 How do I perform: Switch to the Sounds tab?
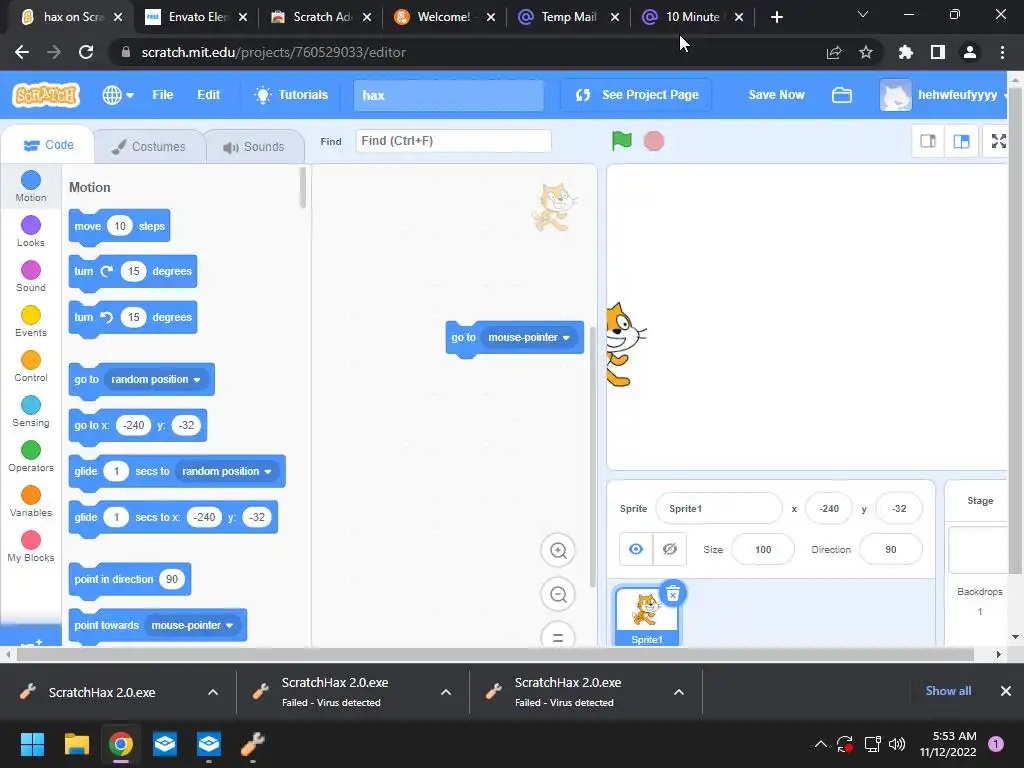pyautogui.click(x=254, y=146)
